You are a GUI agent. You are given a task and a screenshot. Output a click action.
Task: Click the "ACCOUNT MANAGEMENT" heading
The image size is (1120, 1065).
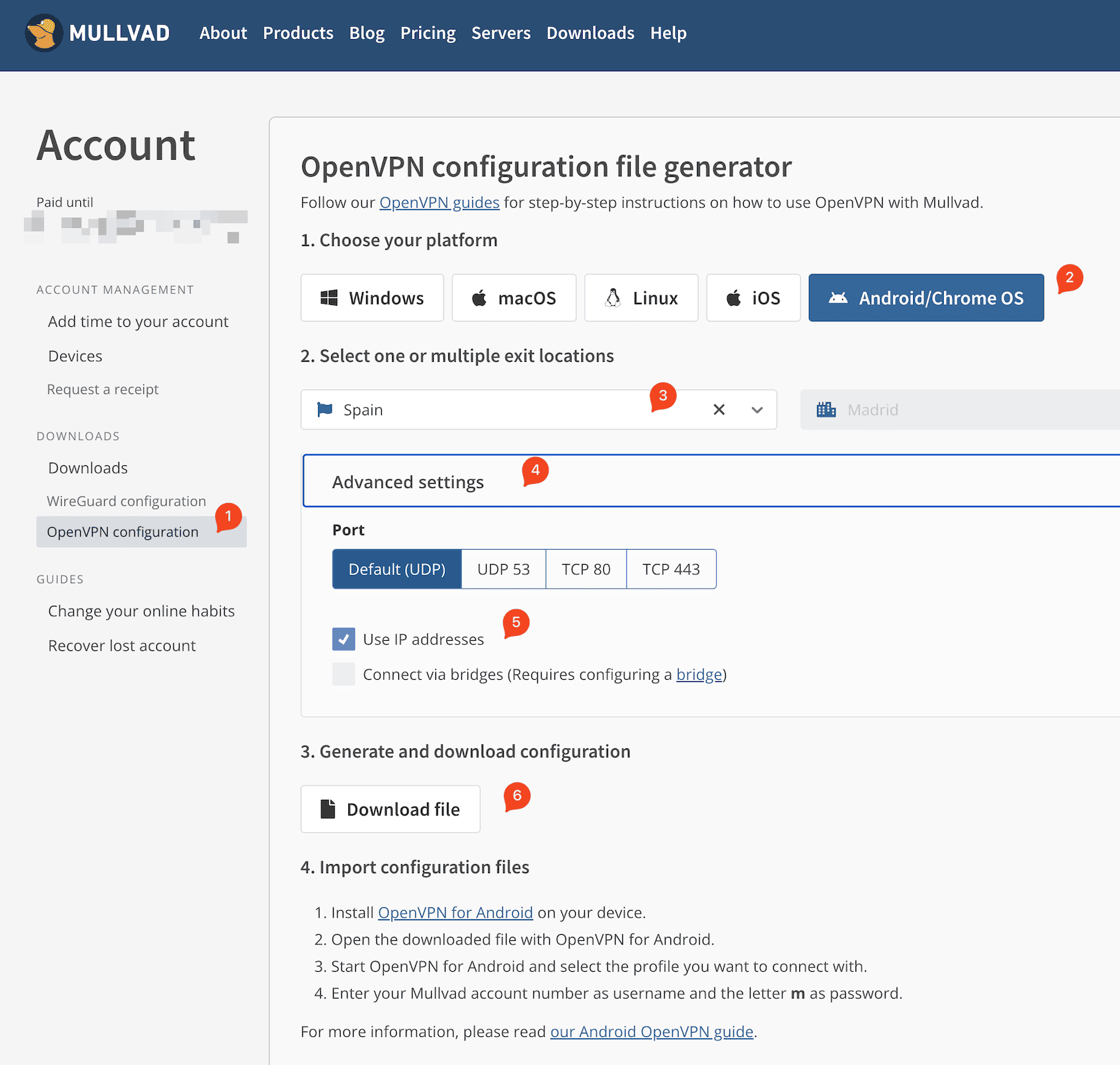click(x=115, y=290)
